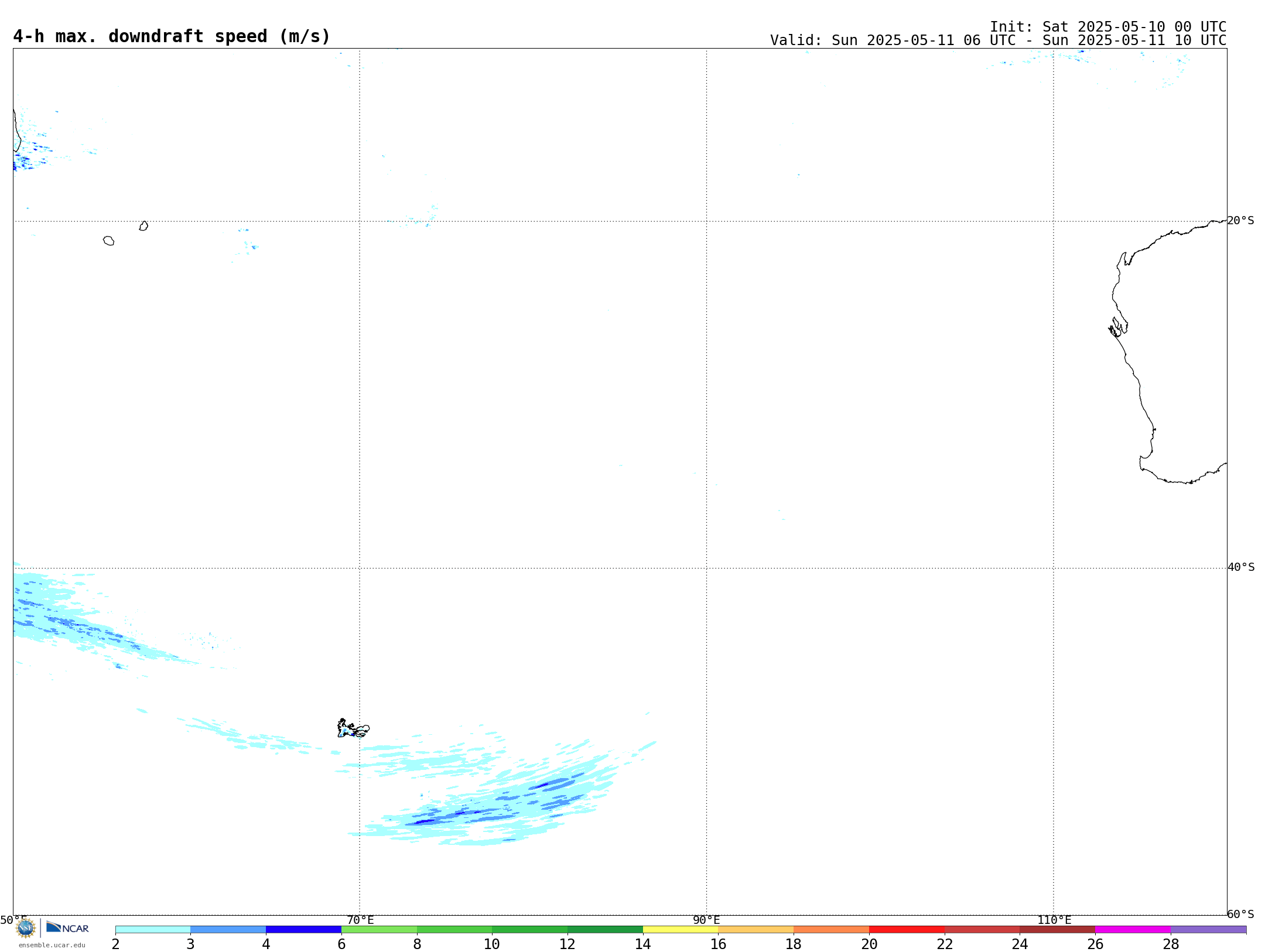Click the colorbar tick label '6'
The height and width of the screenshot is (952, 1265).
coord(341,944)
